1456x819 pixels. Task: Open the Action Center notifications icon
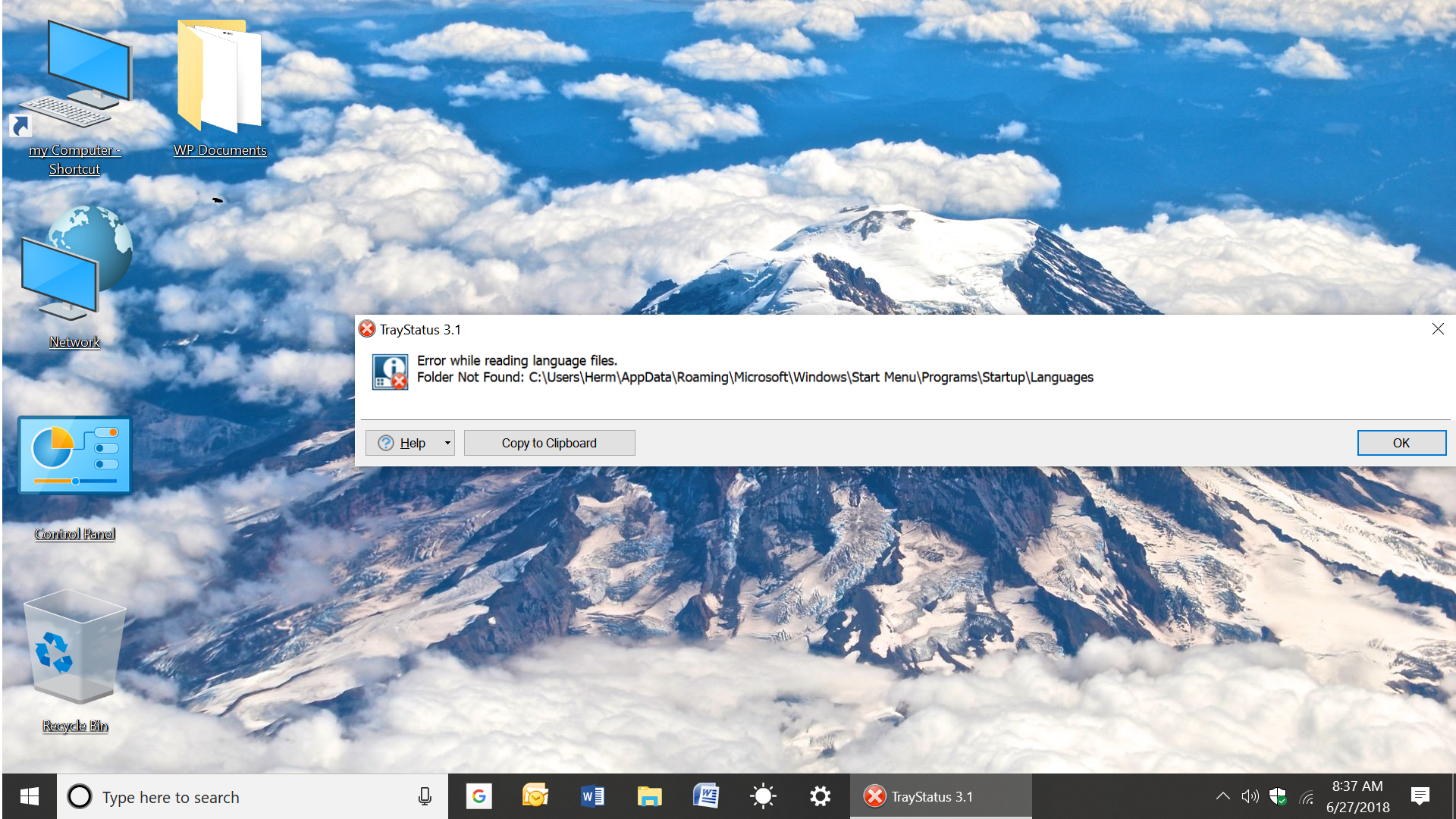(x=1420, y=796)
